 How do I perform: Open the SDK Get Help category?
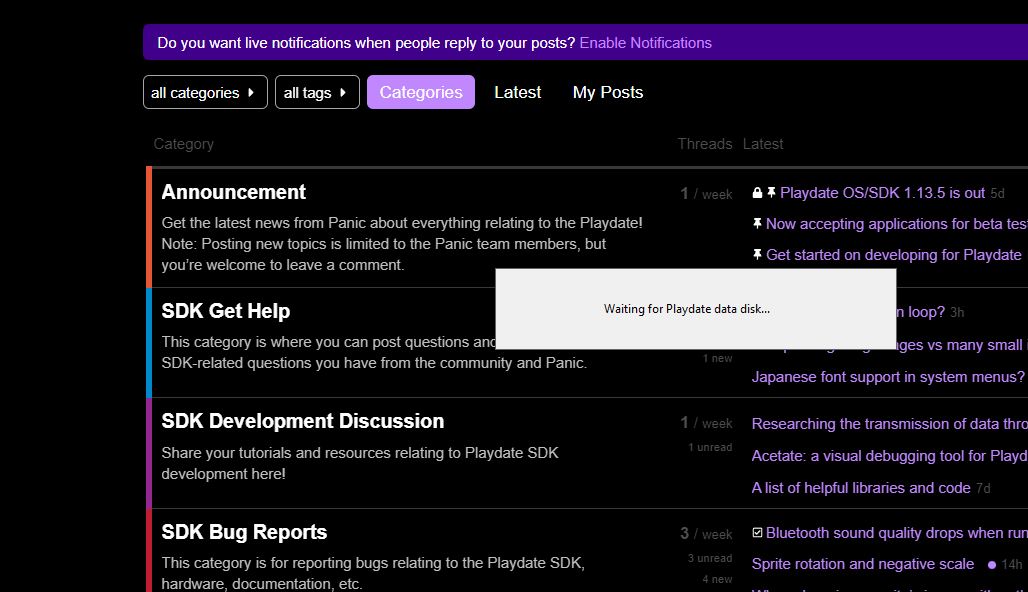click(226, 311)
